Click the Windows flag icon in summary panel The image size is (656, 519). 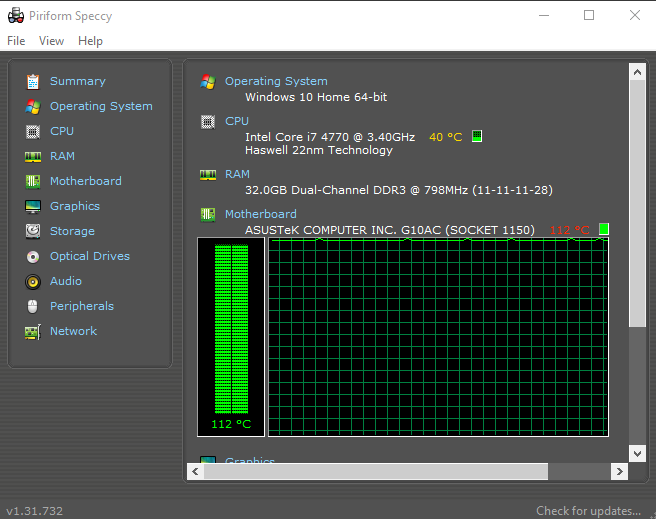pyautogui.click(x=208, y=82)
